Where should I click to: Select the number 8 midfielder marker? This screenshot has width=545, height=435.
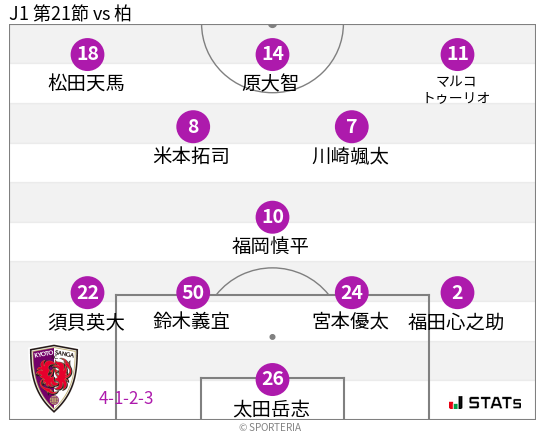(193, 126)
